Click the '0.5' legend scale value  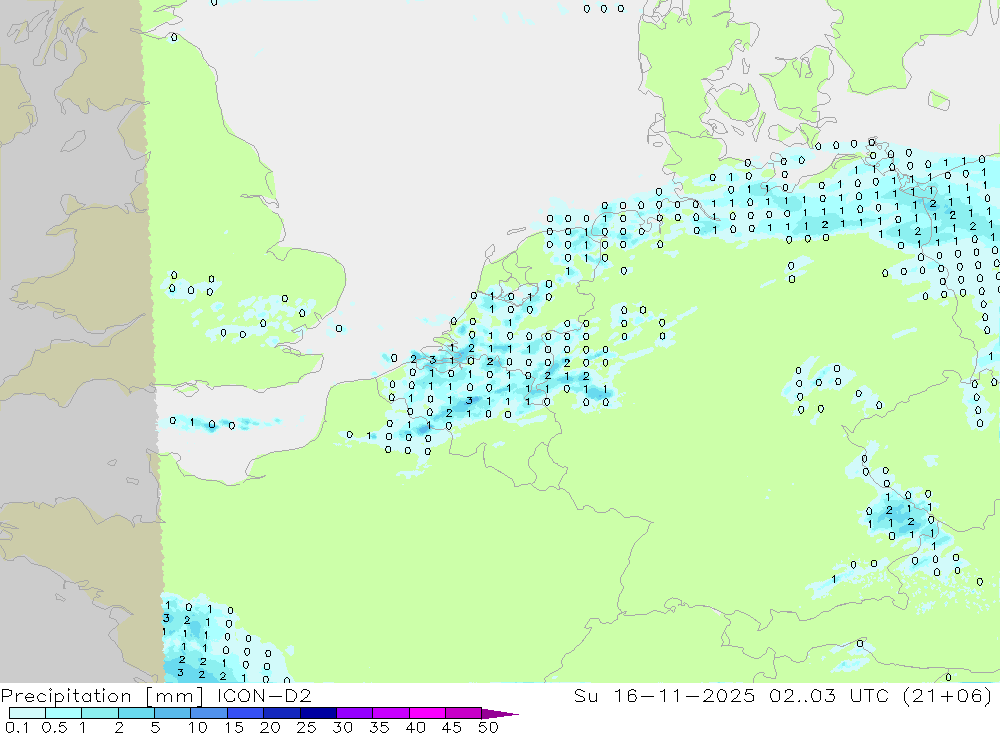(x=54, y=727)
